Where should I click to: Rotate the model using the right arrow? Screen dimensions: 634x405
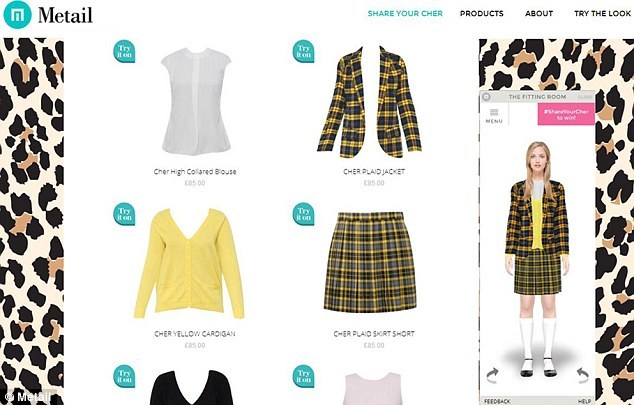[581, 375]
